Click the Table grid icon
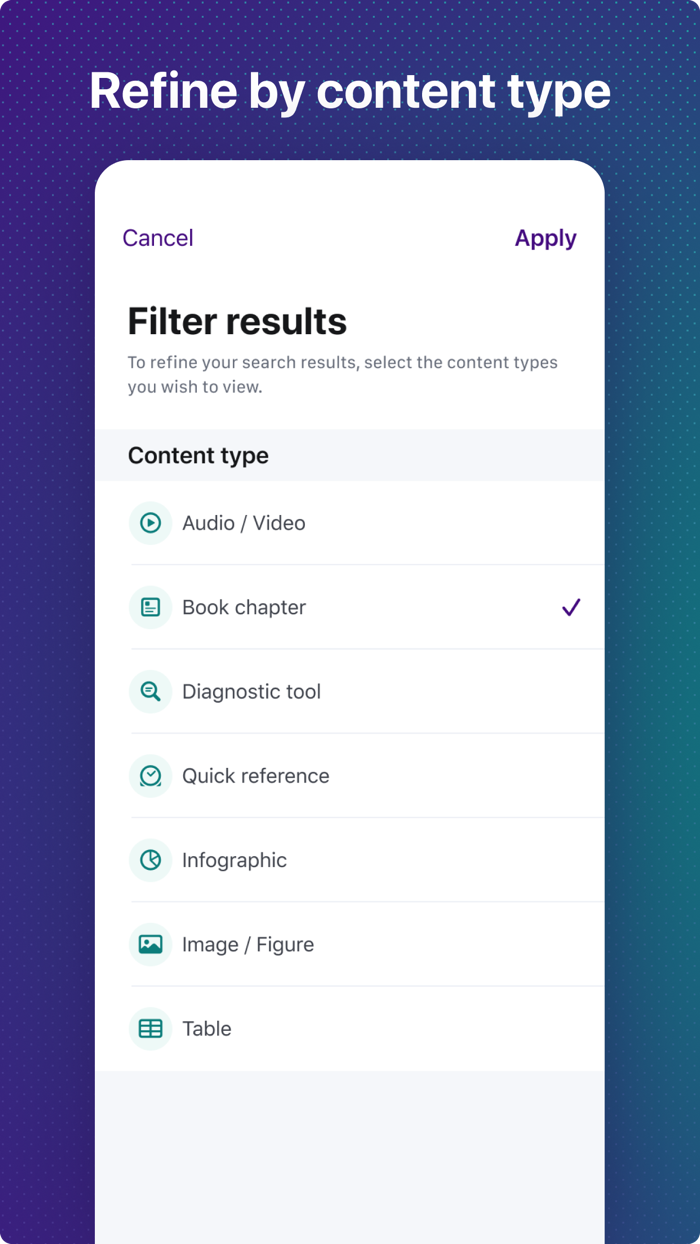This screenshot has height=1244, width=700. coord(150,1029)
